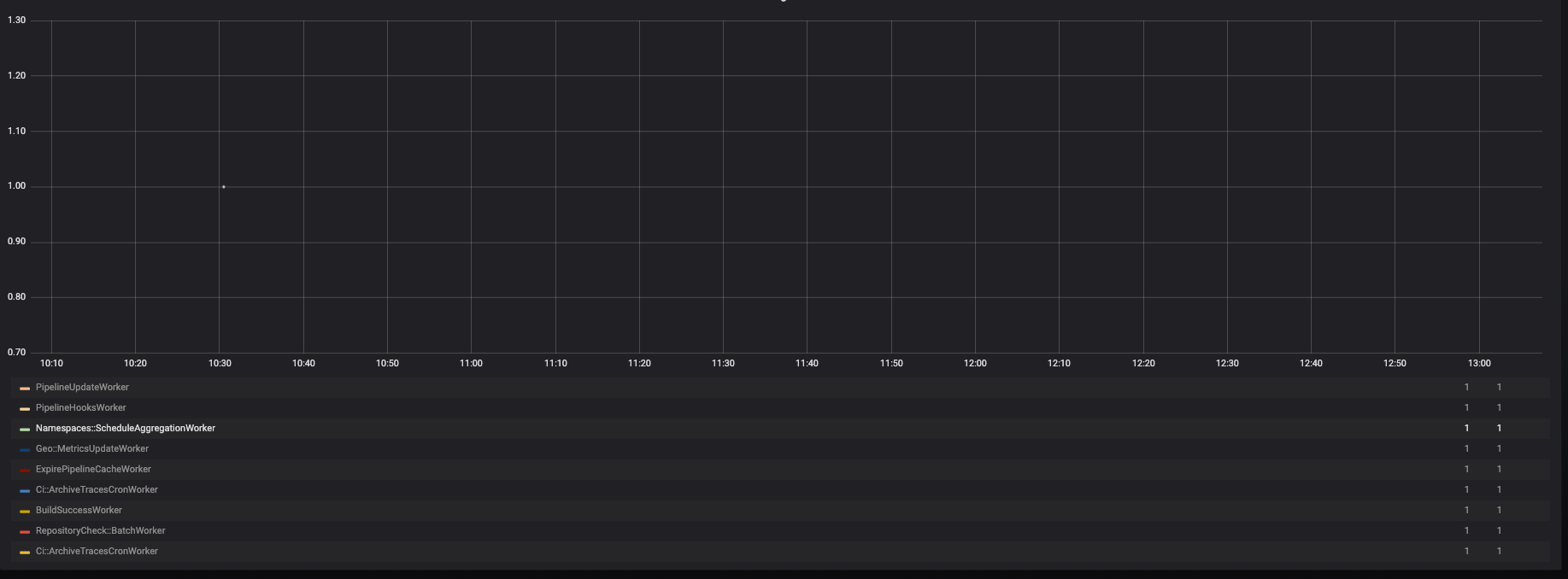Viewport: 1568px width, 579px height.
Task: Click the single data point at 1.00
Action: point(224,187)
